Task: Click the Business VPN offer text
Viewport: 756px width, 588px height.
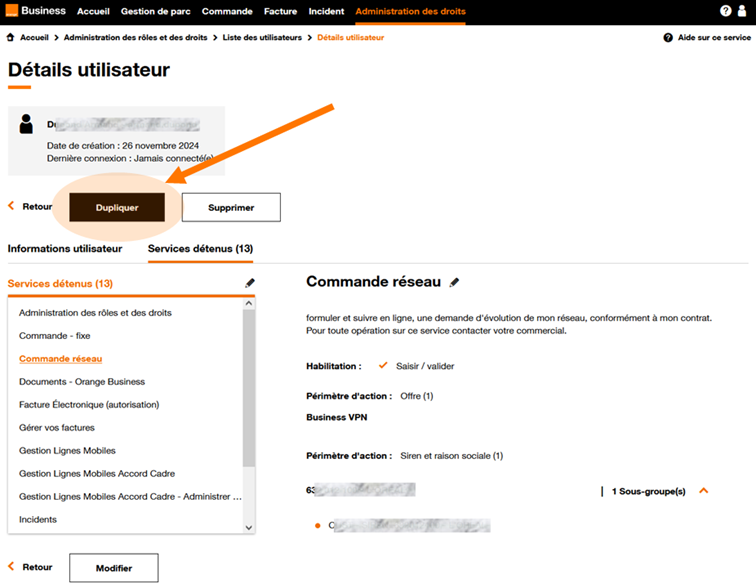Action: [337, 417]
